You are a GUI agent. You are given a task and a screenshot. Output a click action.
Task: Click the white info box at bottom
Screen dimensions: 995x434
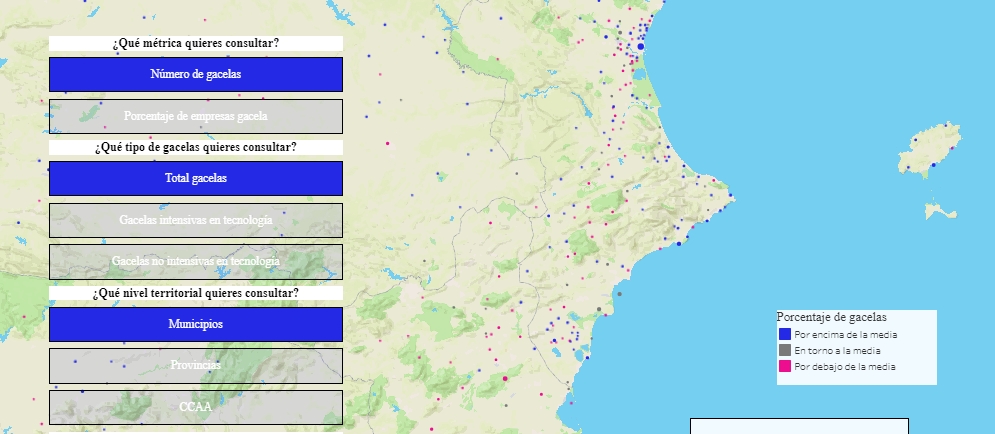coord(799,426)
